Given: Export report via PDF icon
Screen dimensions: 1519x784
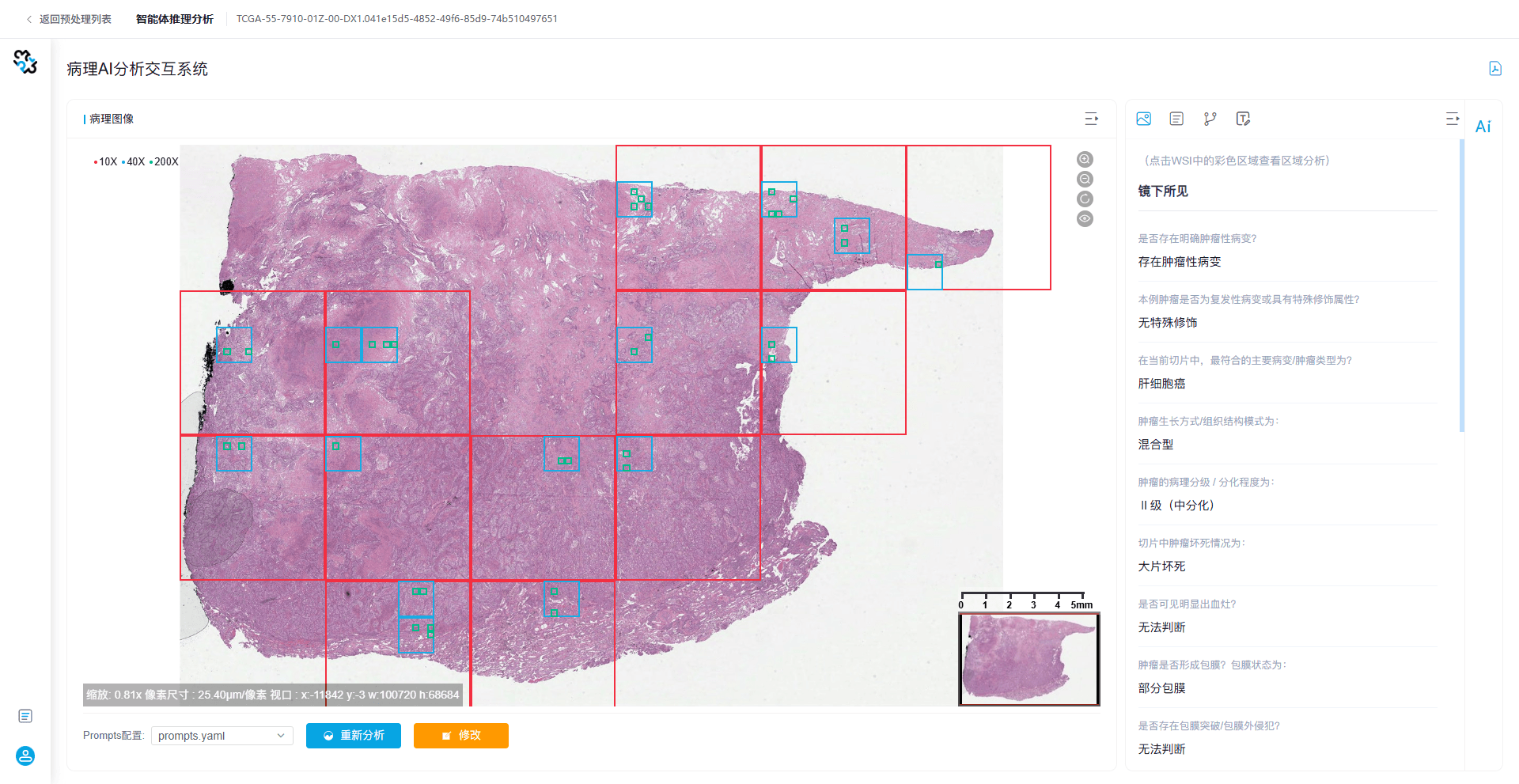Looking at the screenshot, I should (x=1494, y=69).
